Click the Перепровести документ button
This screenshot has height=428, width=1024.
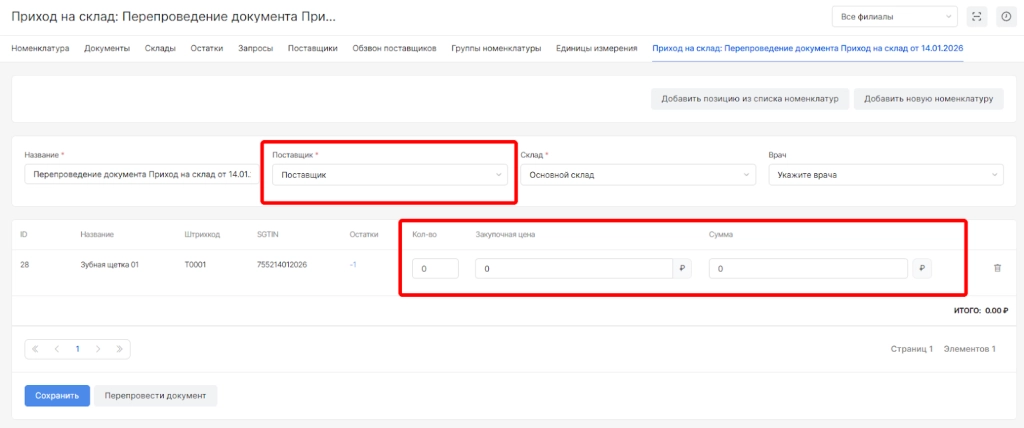click(x=155, y=395)
